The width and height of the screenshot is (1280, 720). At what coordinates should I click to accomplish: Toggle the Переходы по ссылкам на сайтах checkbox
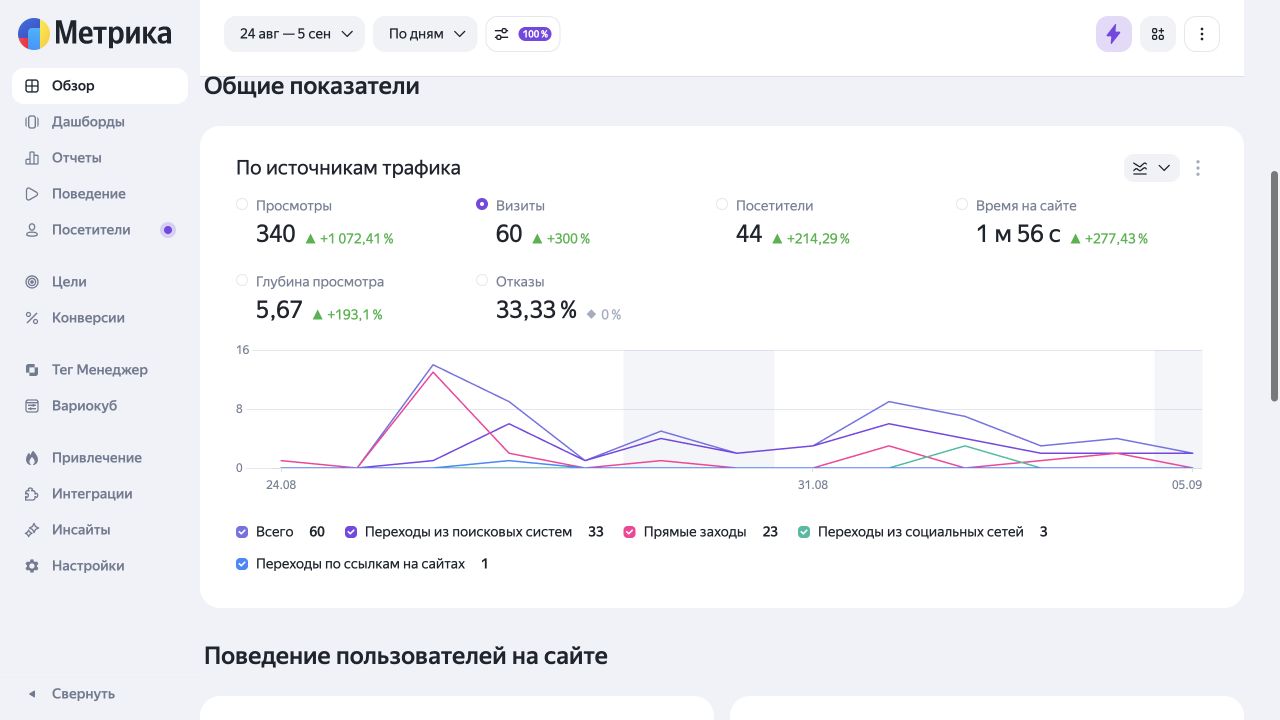(x=242, y=564)
